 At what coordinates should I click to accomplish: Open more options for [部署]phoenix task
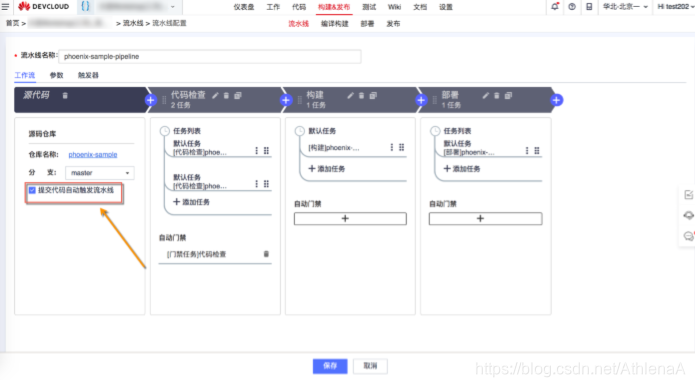point(527,151)
